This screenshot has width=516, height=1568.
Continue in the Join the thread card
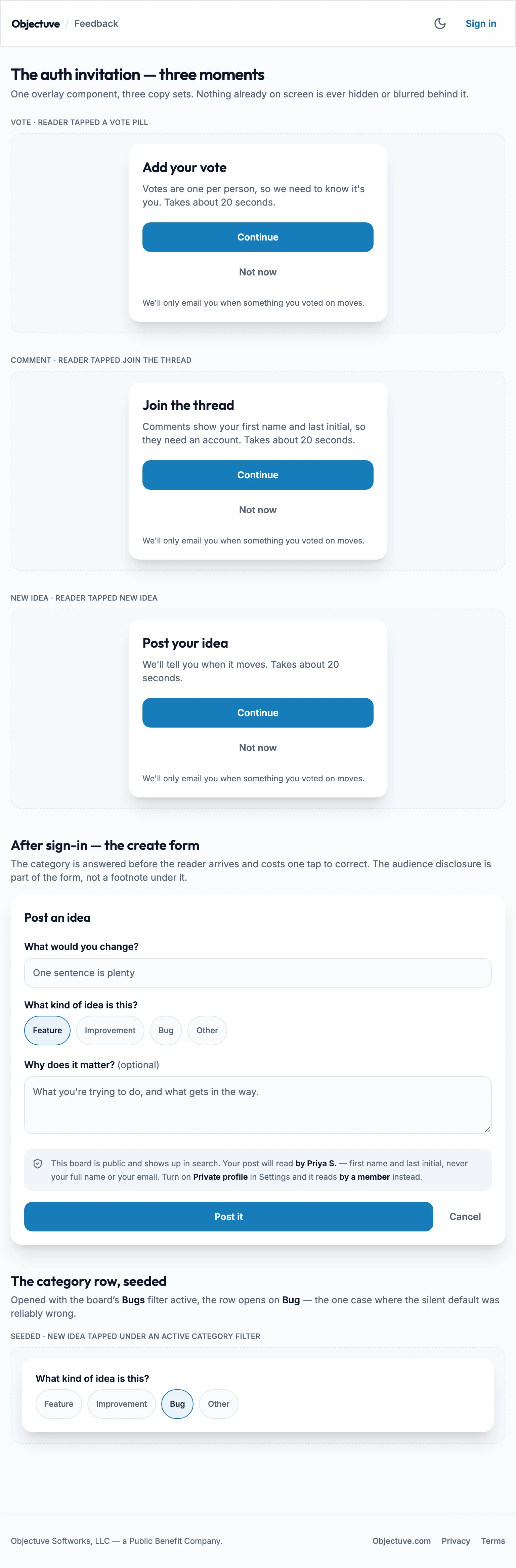(x=258, y=475)
